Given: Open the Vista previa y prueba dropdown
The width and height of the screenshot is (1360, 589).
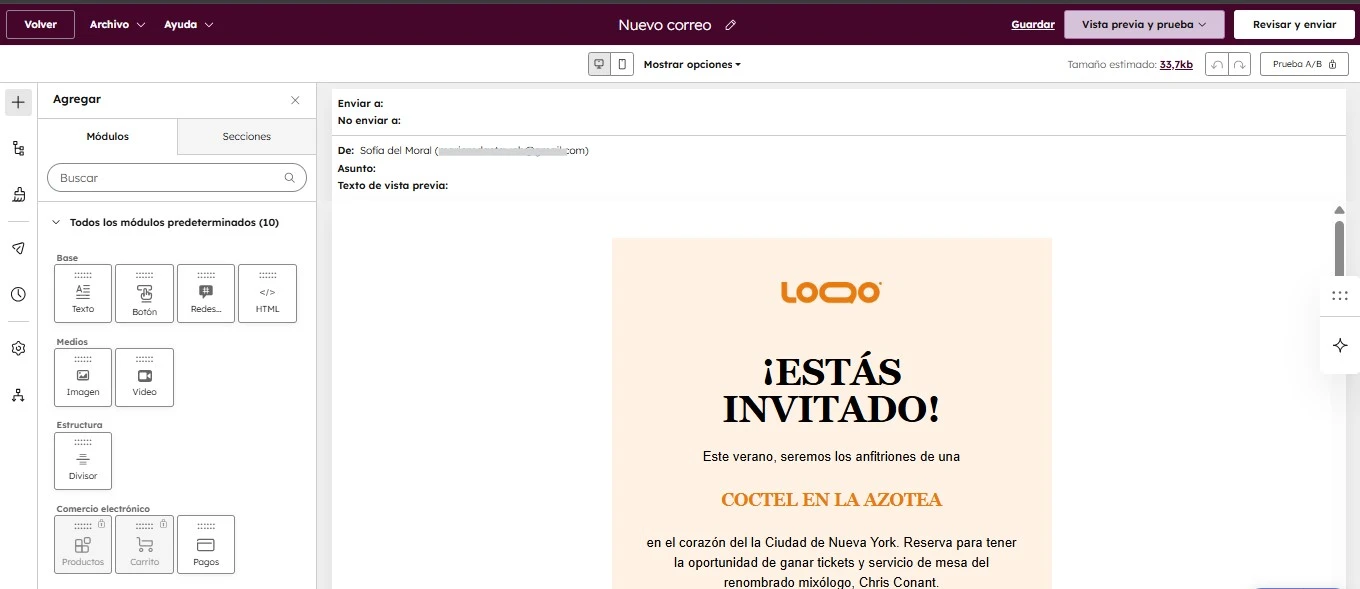Looking at the screenshot, I should 1144,23.
